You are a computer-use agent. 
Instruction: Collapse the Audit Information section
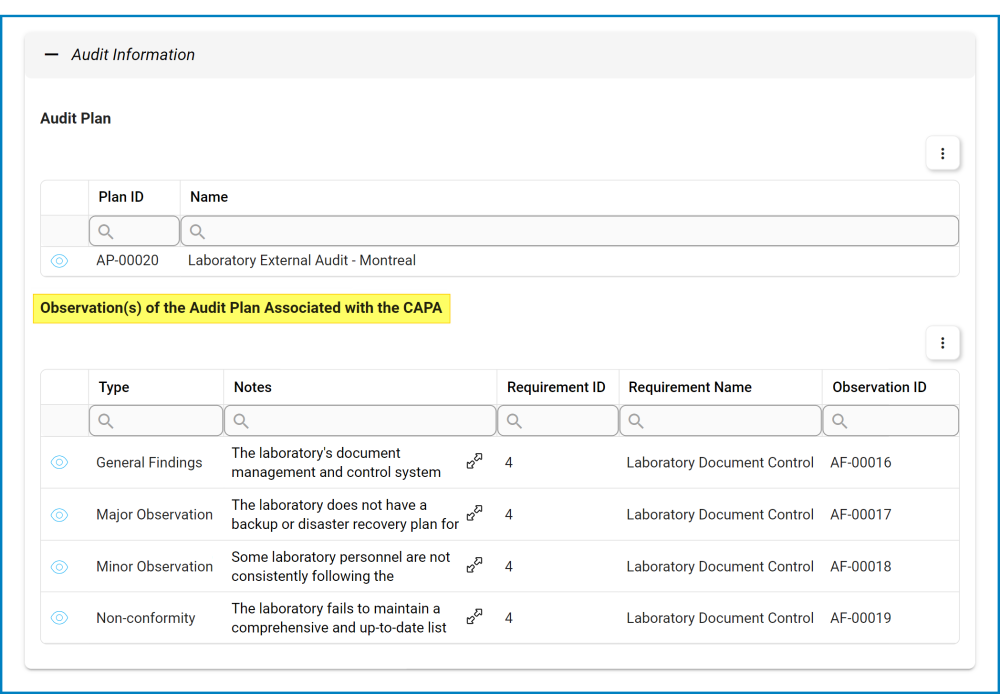pos(51,54)
